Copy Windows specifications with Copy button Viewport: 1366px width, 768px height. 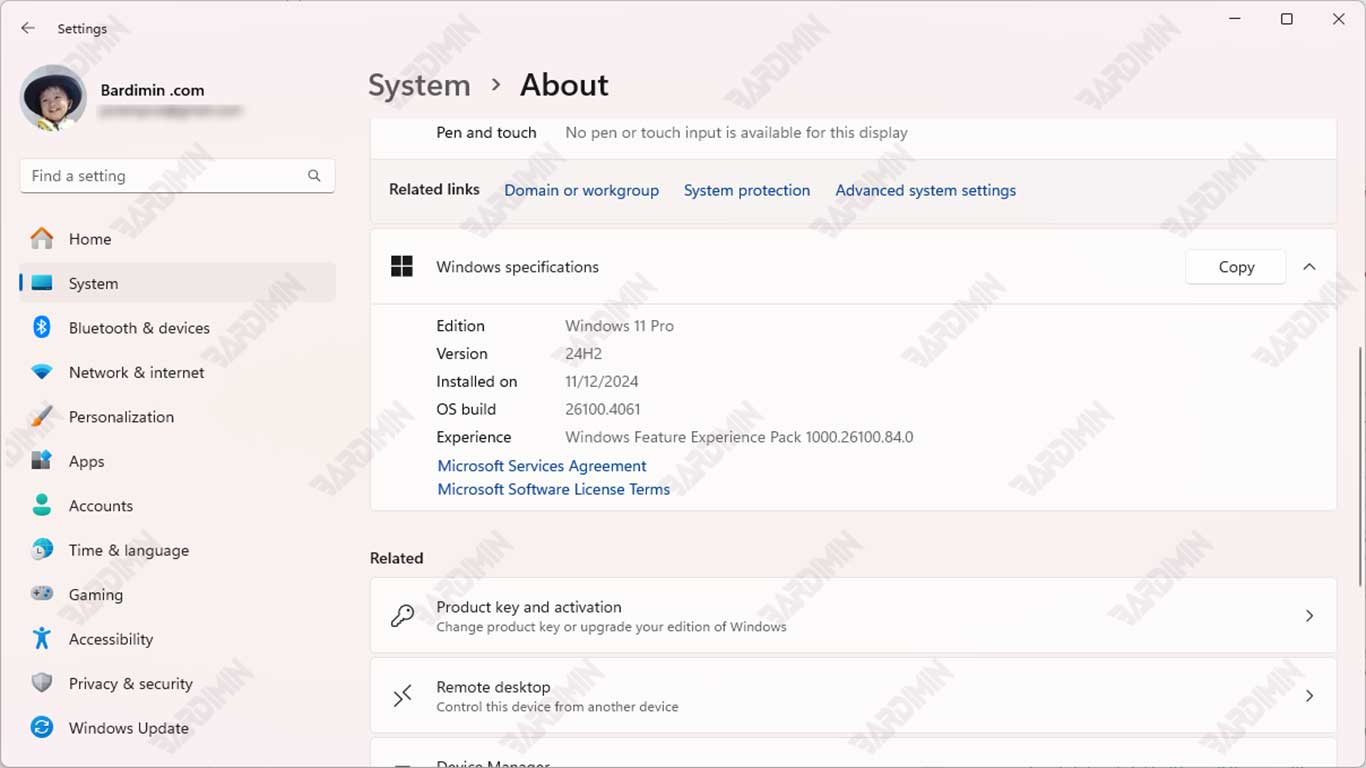tap(1235, 267)
